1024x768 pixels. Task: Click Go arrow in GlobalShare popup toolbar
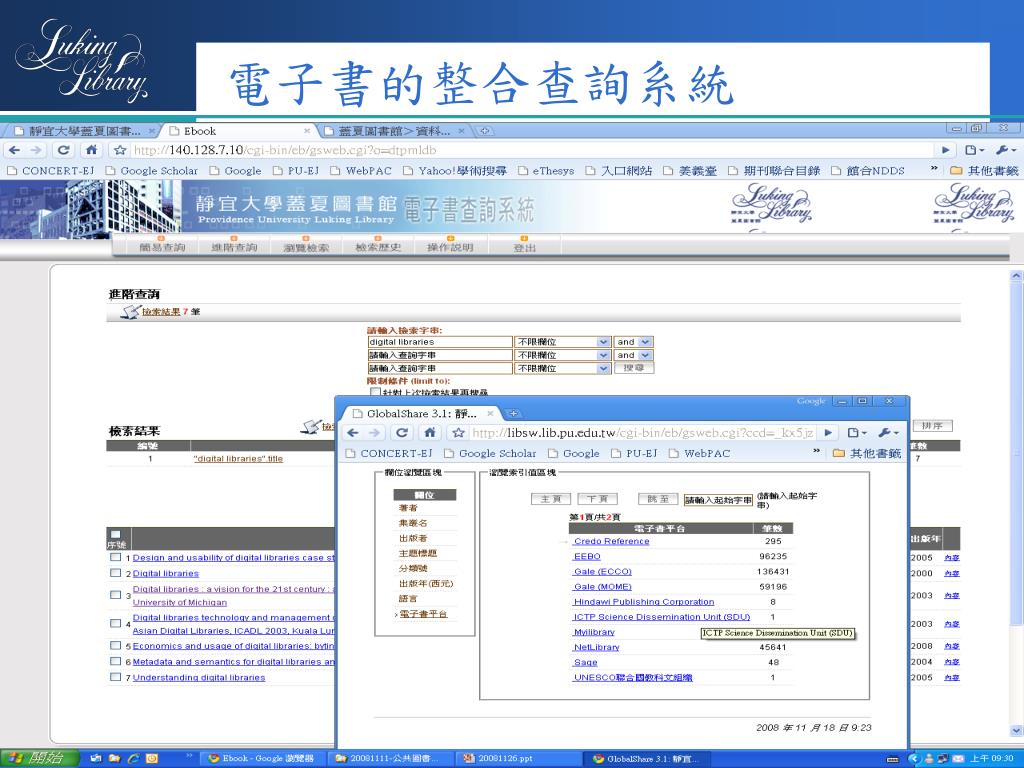827,432
